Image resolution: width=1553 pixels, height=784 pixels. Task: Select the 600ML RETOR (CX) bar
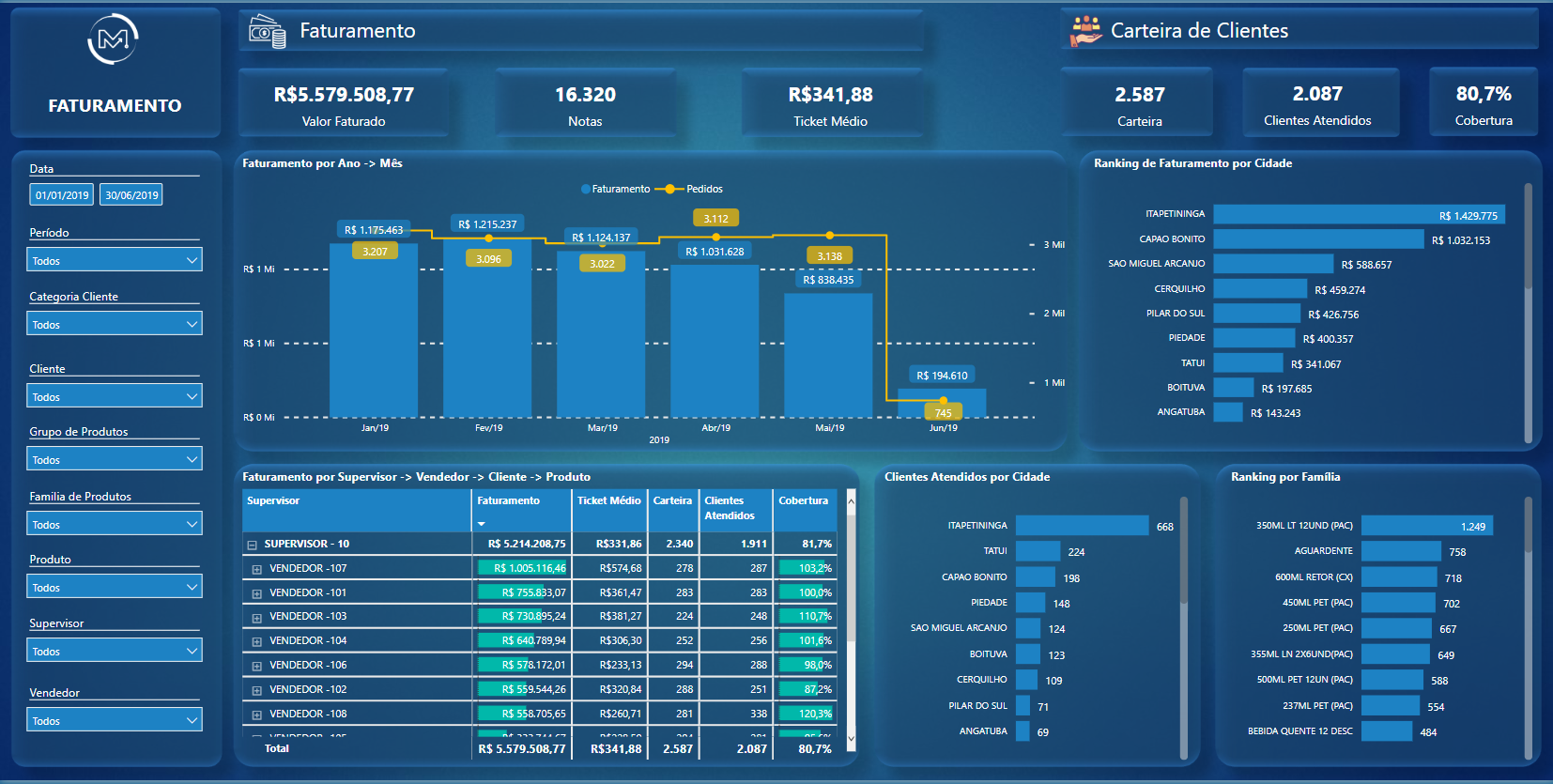tap(1399, 577)
